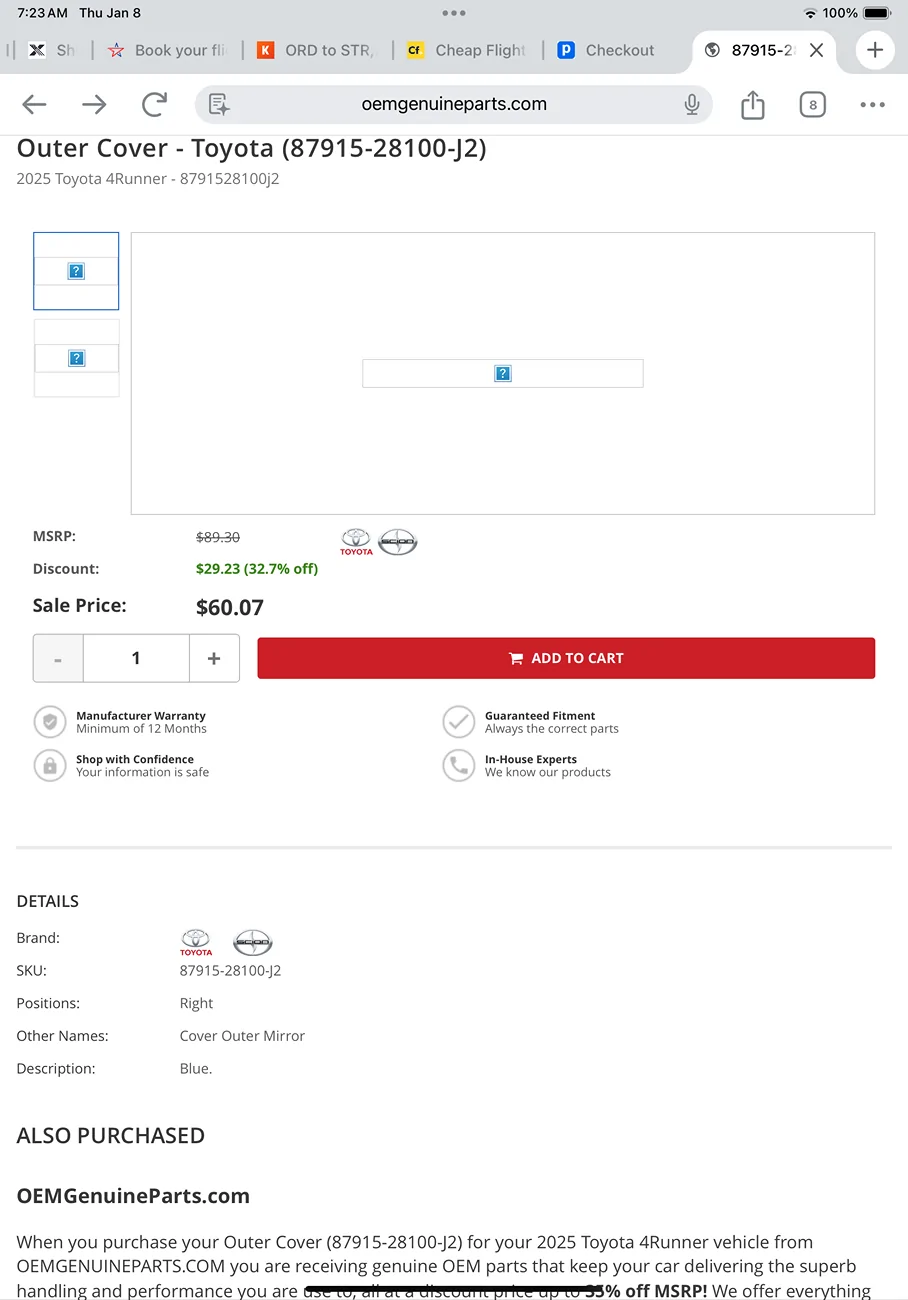Screen dimensions: 908x1300
Task: Open the reader view icon in address bar
Action: pyautogui.click(x=219, y=104)
